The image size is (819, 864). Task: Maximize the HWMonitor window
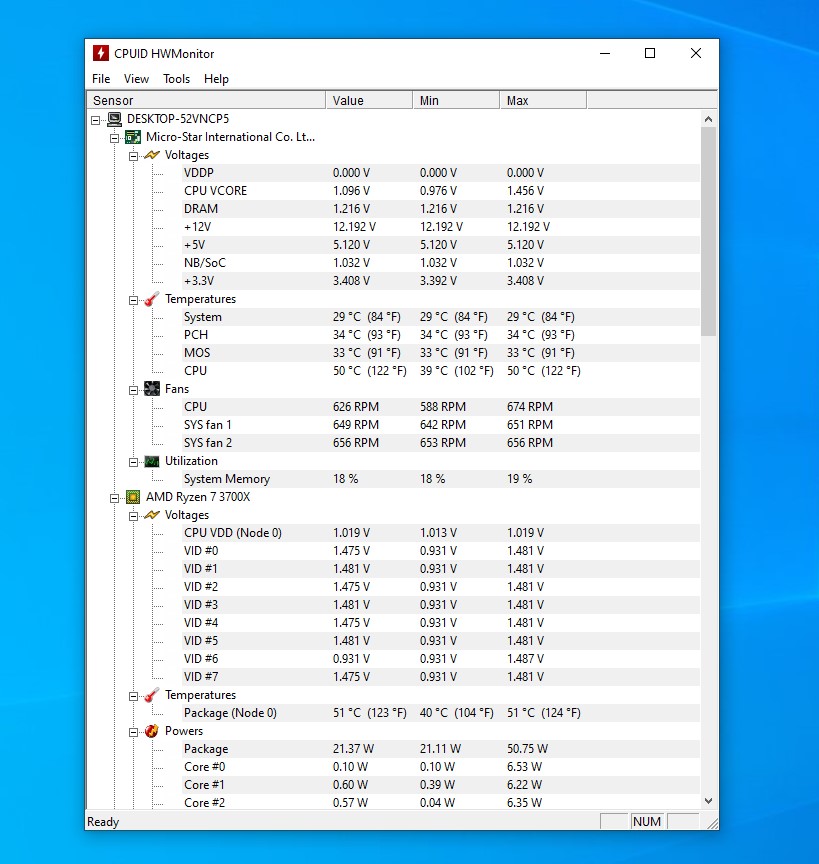point(650,53)
